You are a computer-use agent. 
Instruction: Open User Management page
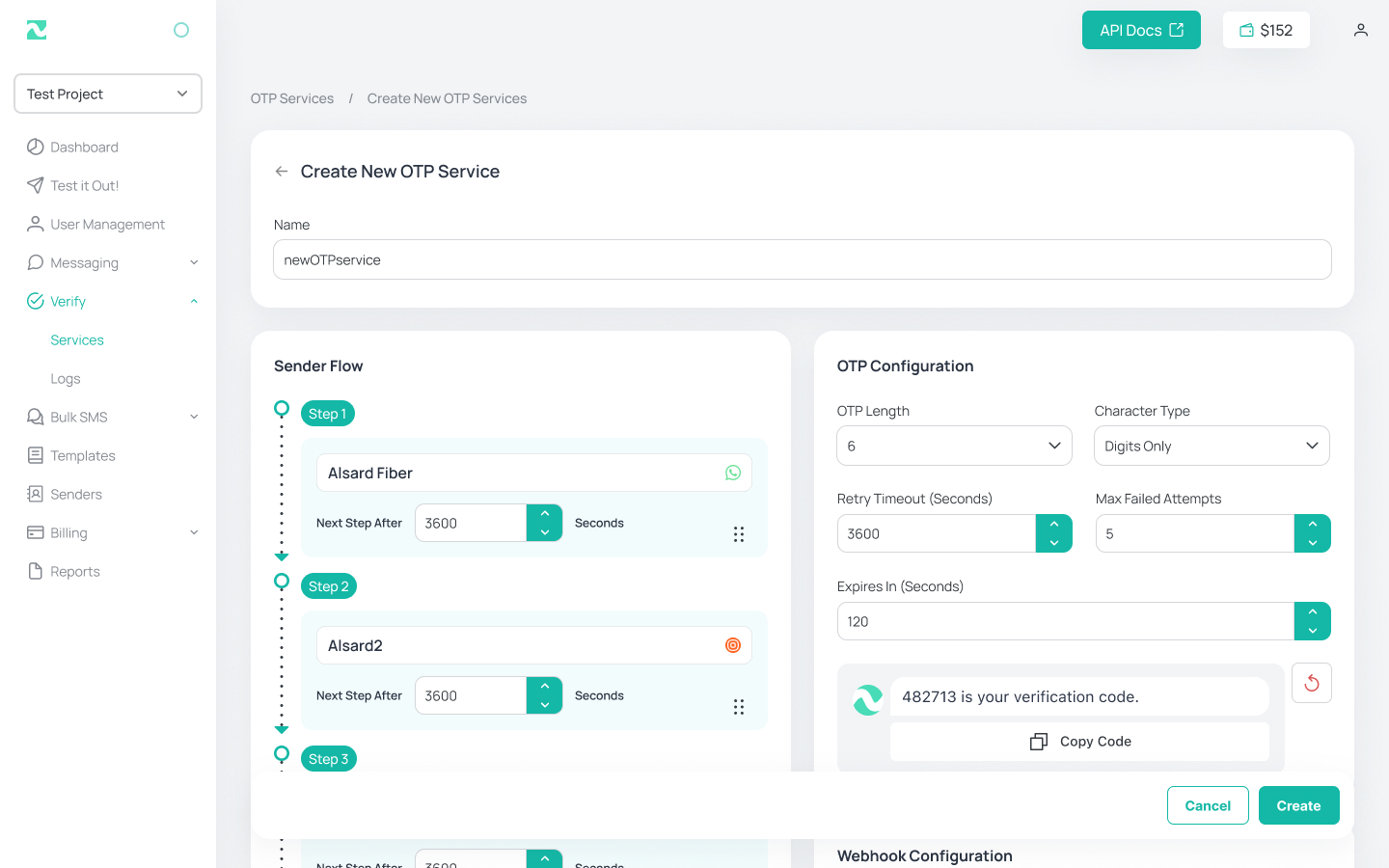coord(108,224)
